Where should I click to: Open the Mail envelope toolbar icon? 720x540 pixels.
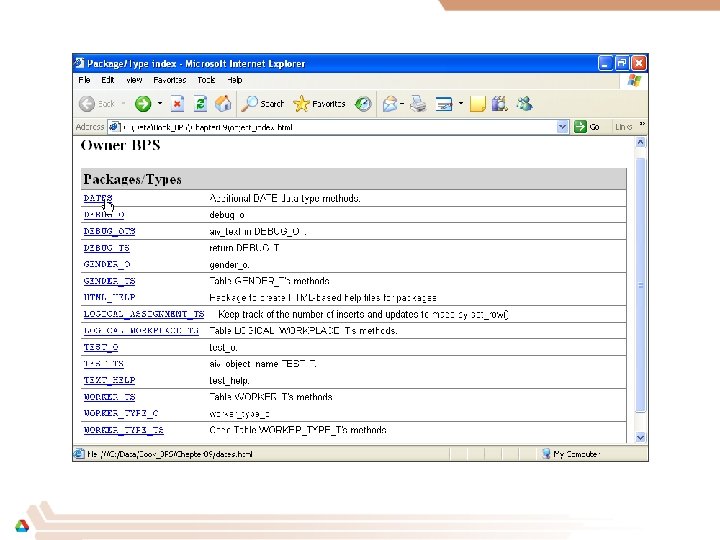point(390,104)
